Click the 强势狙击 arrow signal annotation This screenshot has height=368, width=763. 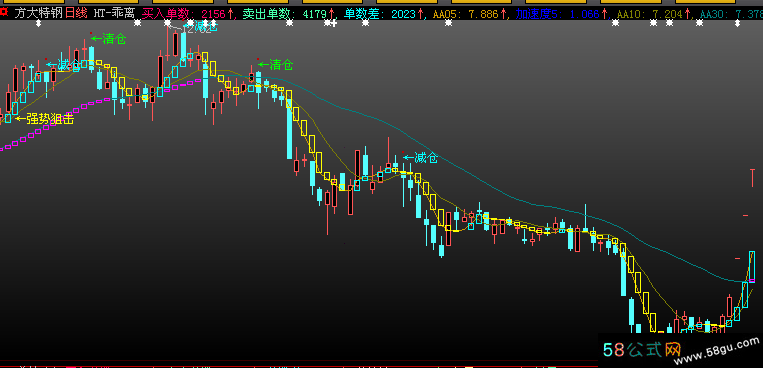point(44,118)
